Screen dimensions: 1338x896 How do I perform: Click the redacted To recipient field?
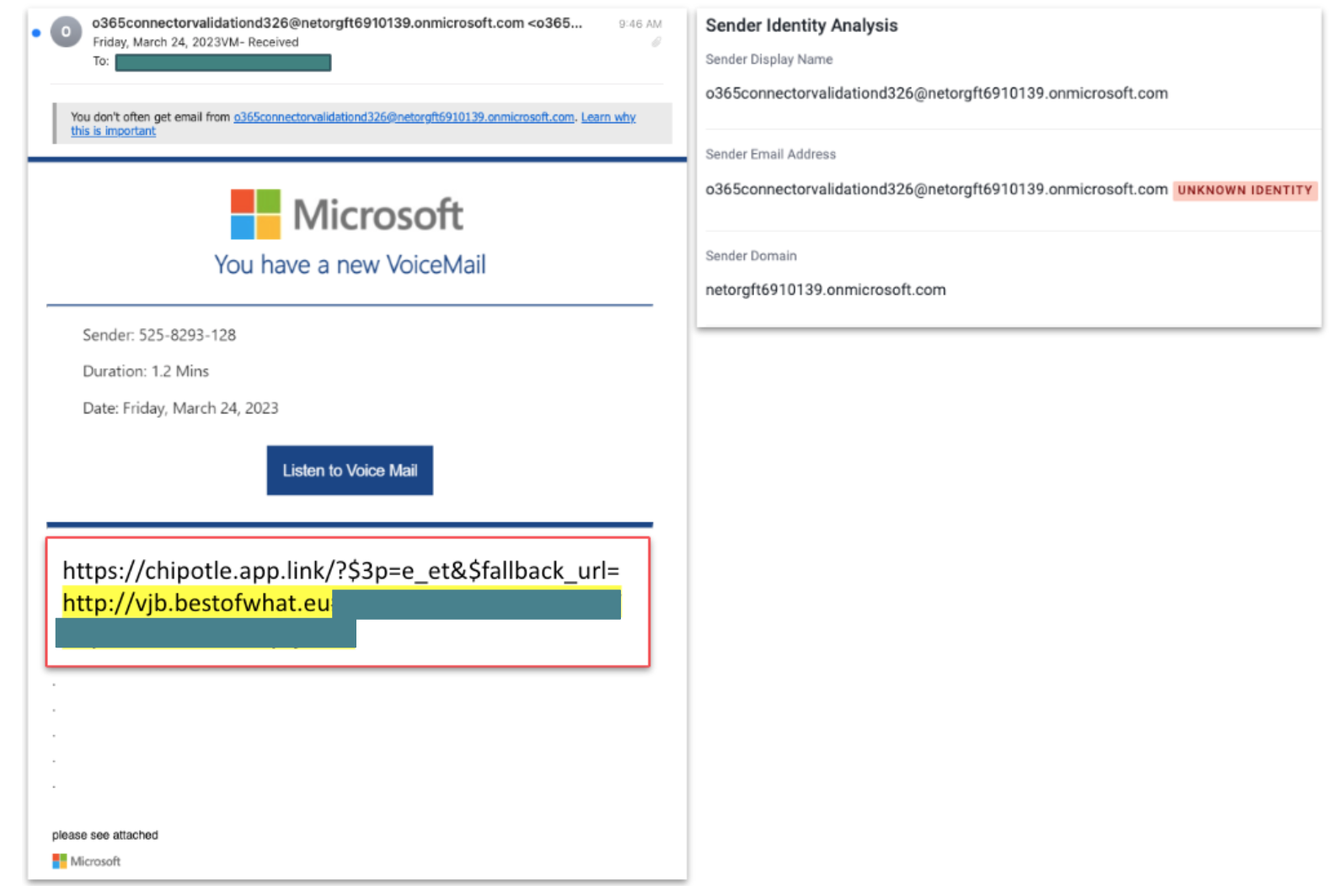coord(223,62)
